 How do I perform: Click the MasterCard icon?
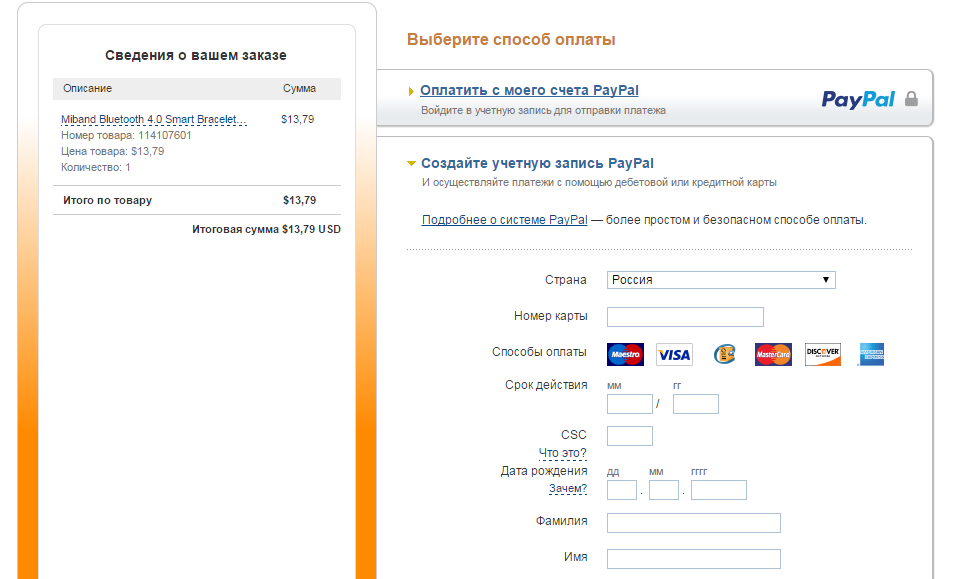tap(773, 354)
